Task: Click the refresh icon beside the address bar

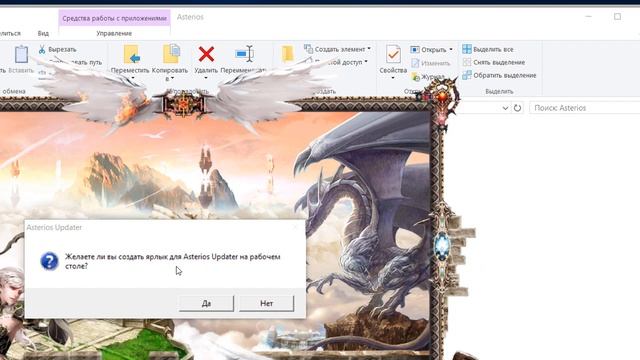Action: 517,108
